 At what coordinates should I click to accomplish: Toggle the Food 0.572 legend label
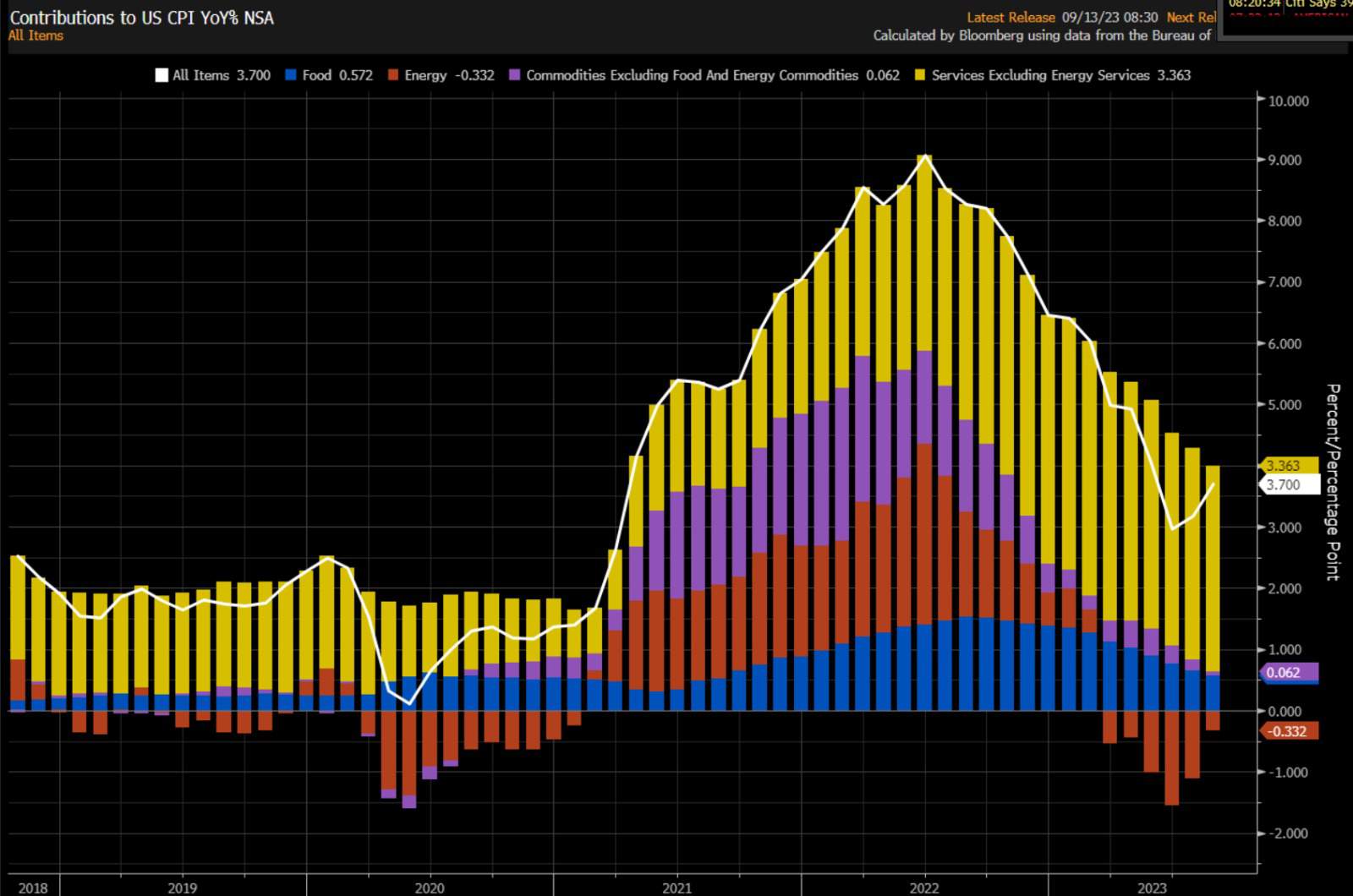[x=337, y=75]
